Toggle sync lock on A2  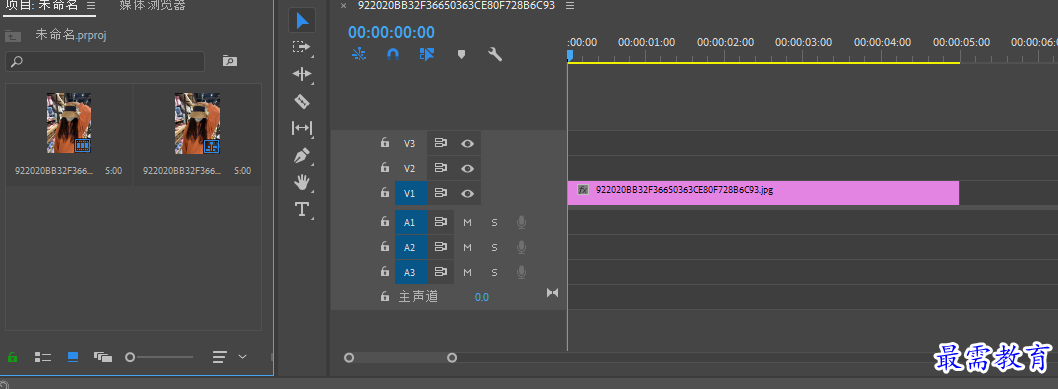click(441, 247)
